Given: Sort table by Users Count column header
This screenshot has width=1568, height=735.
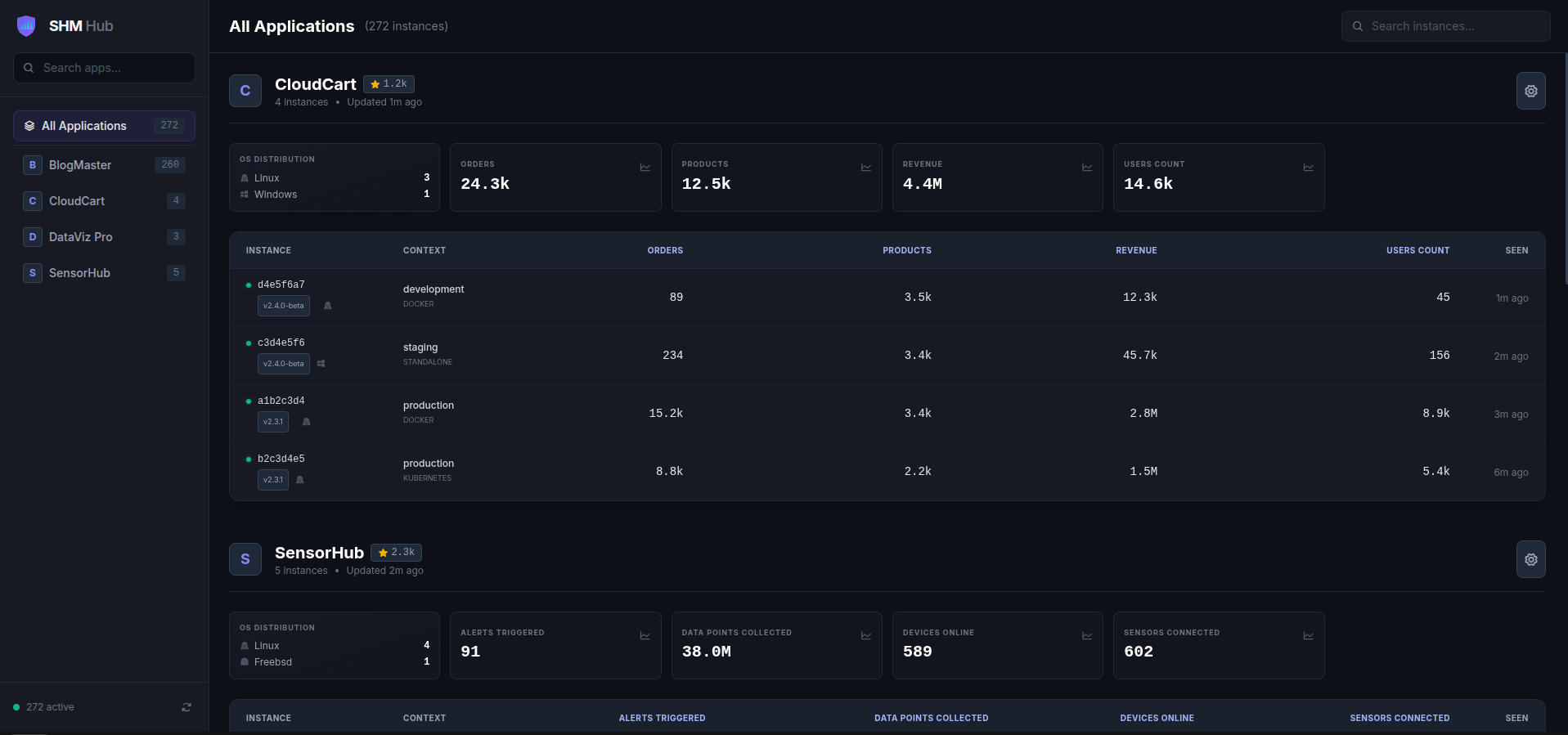Looking at the screenshot, I should (1417, 250).
